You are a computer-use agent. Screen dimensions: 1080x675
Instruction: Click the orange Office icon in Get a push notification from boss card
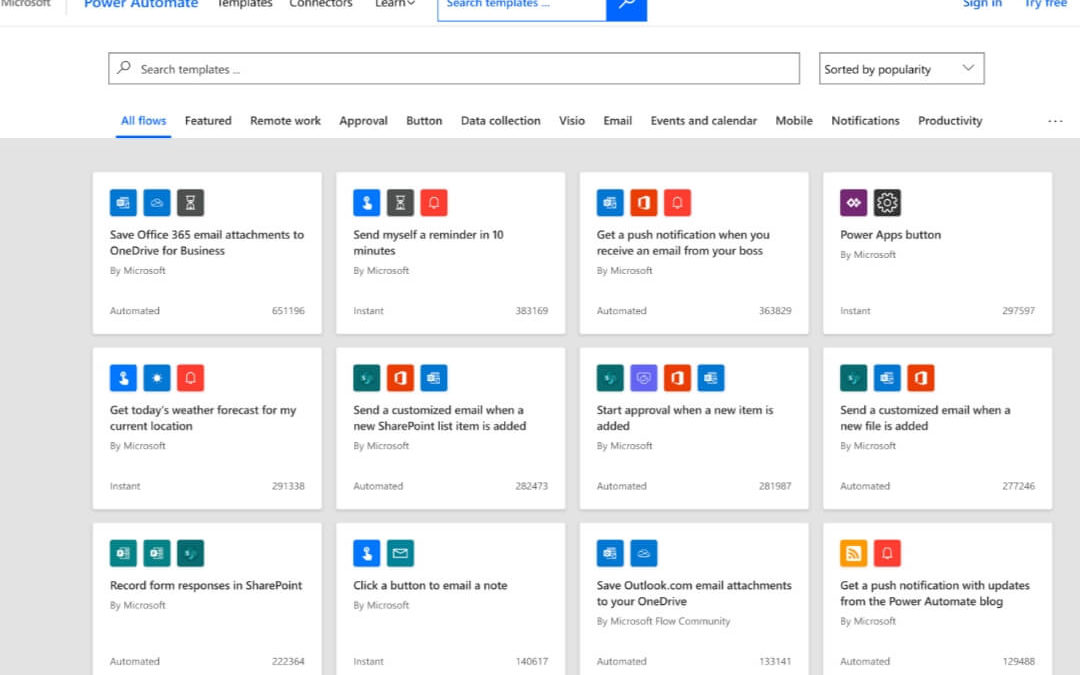pyautogui.click(x=644, y=202)
